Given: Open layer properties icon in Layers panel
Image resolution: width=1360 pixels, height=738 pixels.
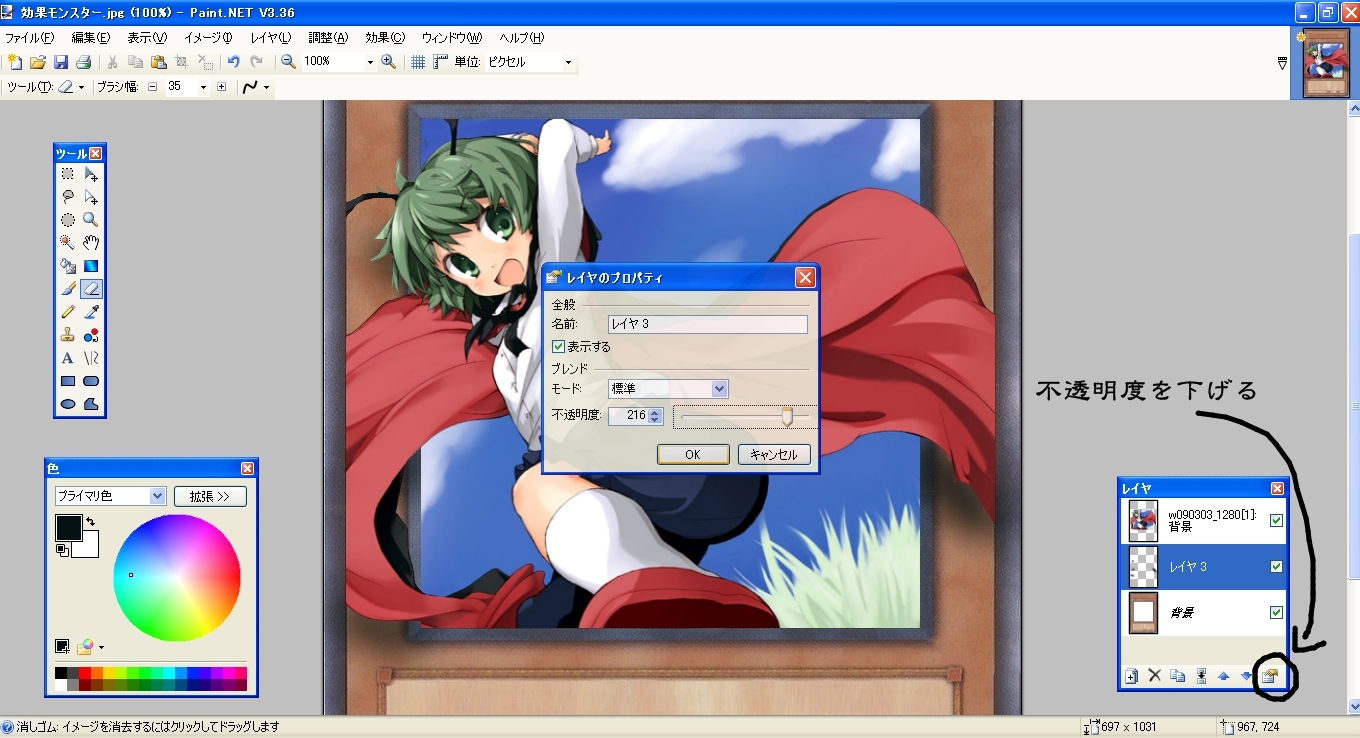Looking at the screenshot, I should pos(1270,676).
